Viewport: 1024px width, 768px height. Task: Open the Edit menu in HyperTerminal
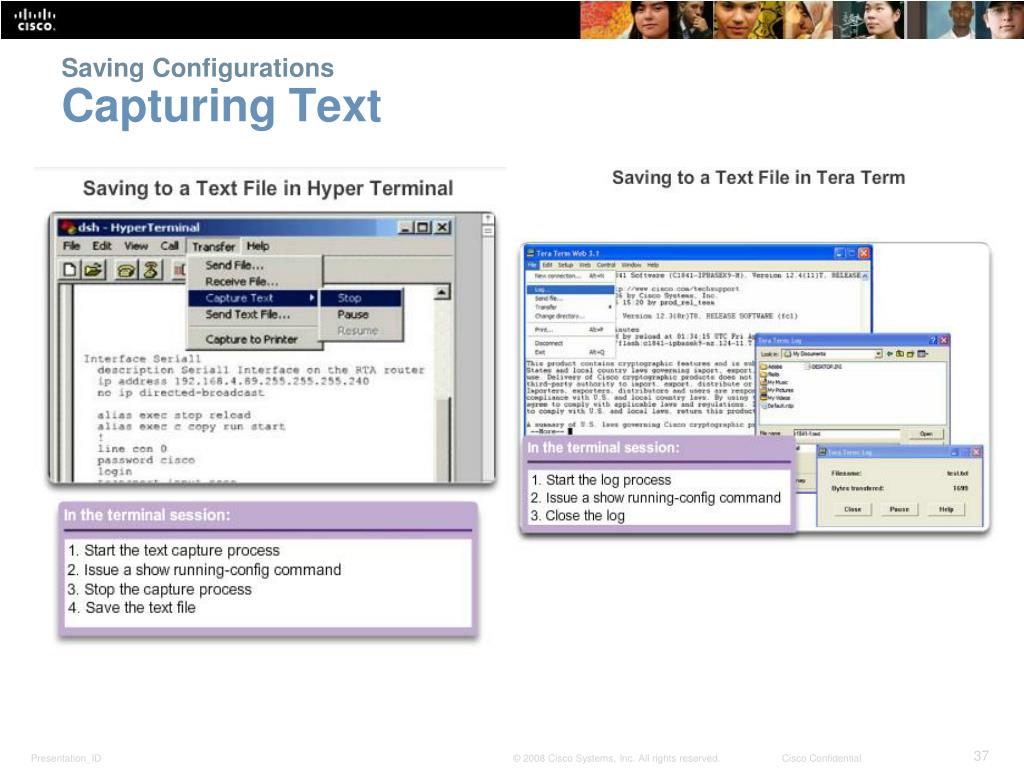tap(101, 246)
